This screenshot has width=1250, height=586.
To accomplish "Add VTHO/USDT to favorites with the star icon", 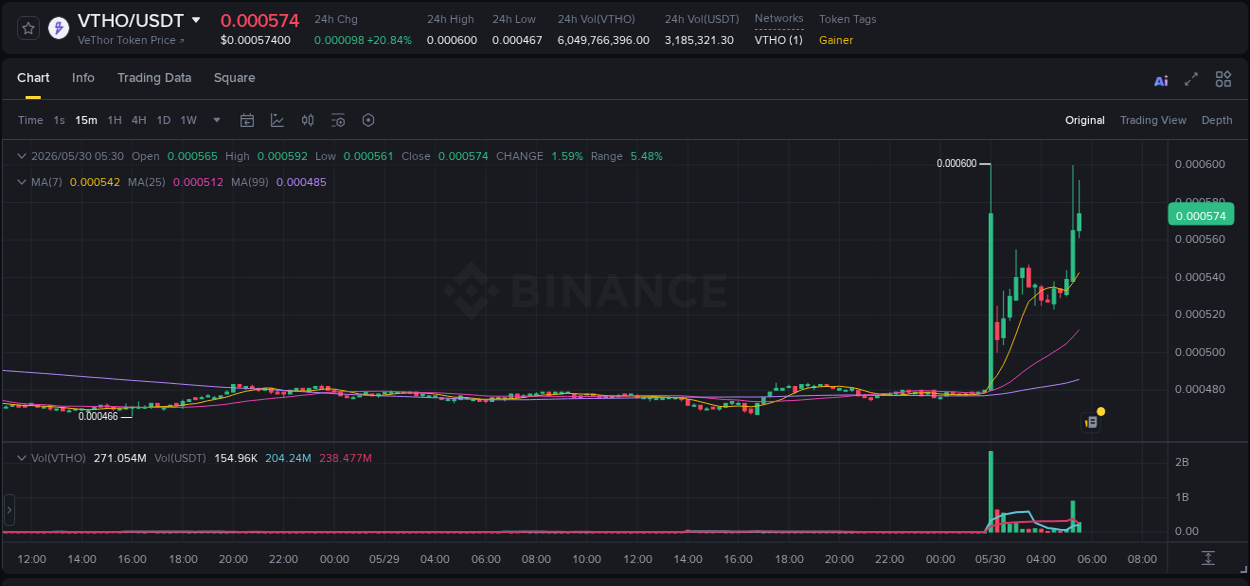I will (x=28, y=28).
